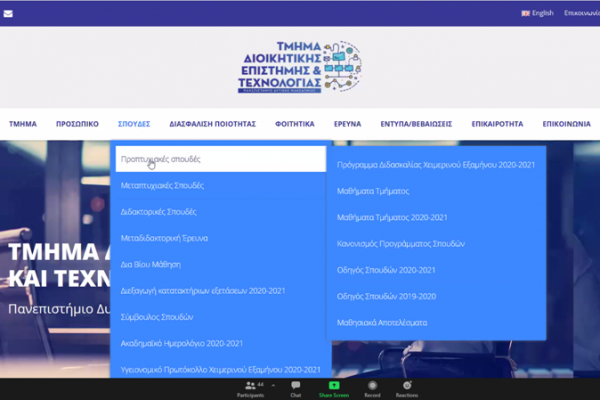
Task: Open Διεξαγωγή κατατακτήριων εξετάσεων 2020-2021
Action: point(221,291)
